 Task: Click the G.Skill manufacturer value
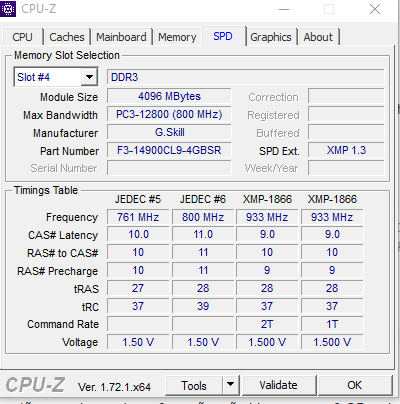(169, 132)
